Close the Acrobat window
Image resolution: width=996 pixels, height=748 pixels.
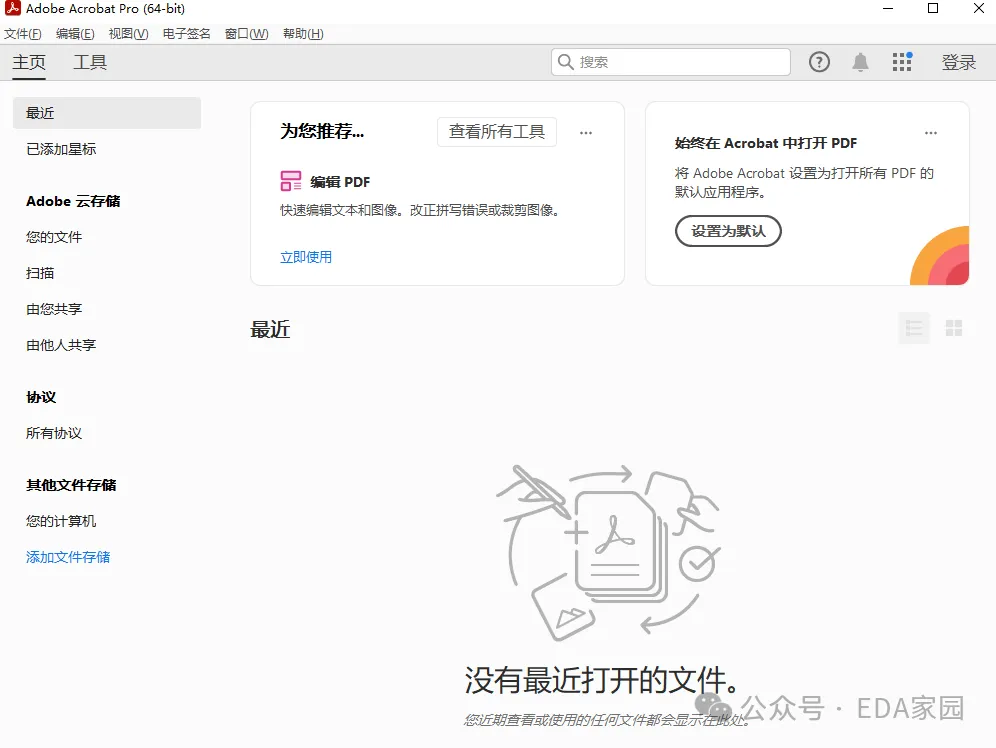(x=979, y=8)
